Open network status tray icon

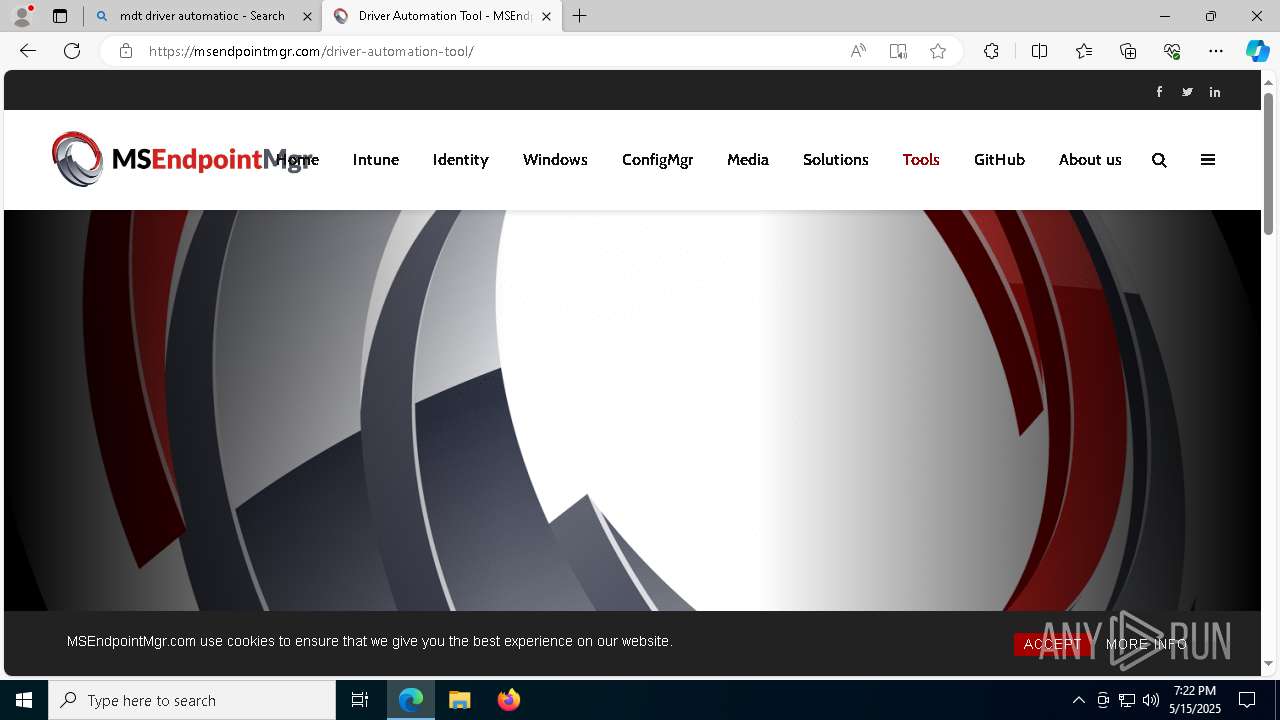coord(1127,700)
